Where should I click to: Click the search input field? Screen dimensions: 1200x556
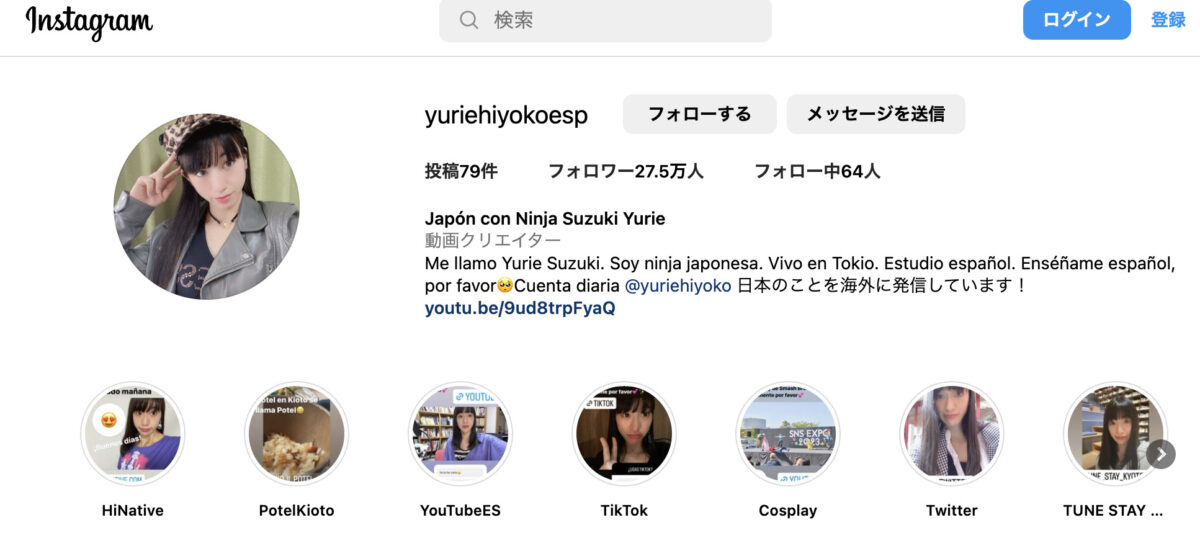[620, 20]
